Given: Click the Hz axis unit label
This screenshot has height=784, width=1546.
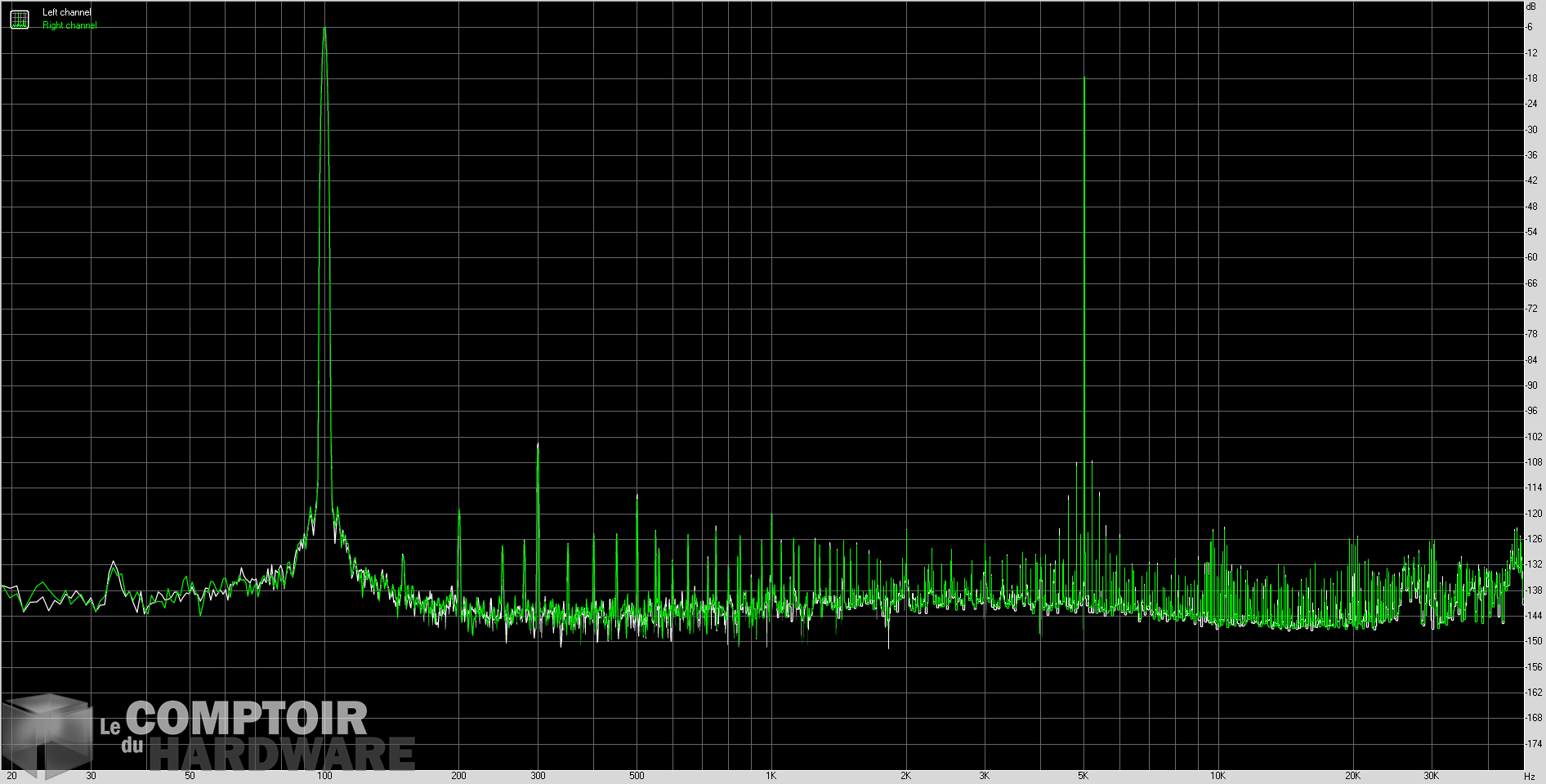Looking at the screenshot, I should click(x=1530, y=776).
